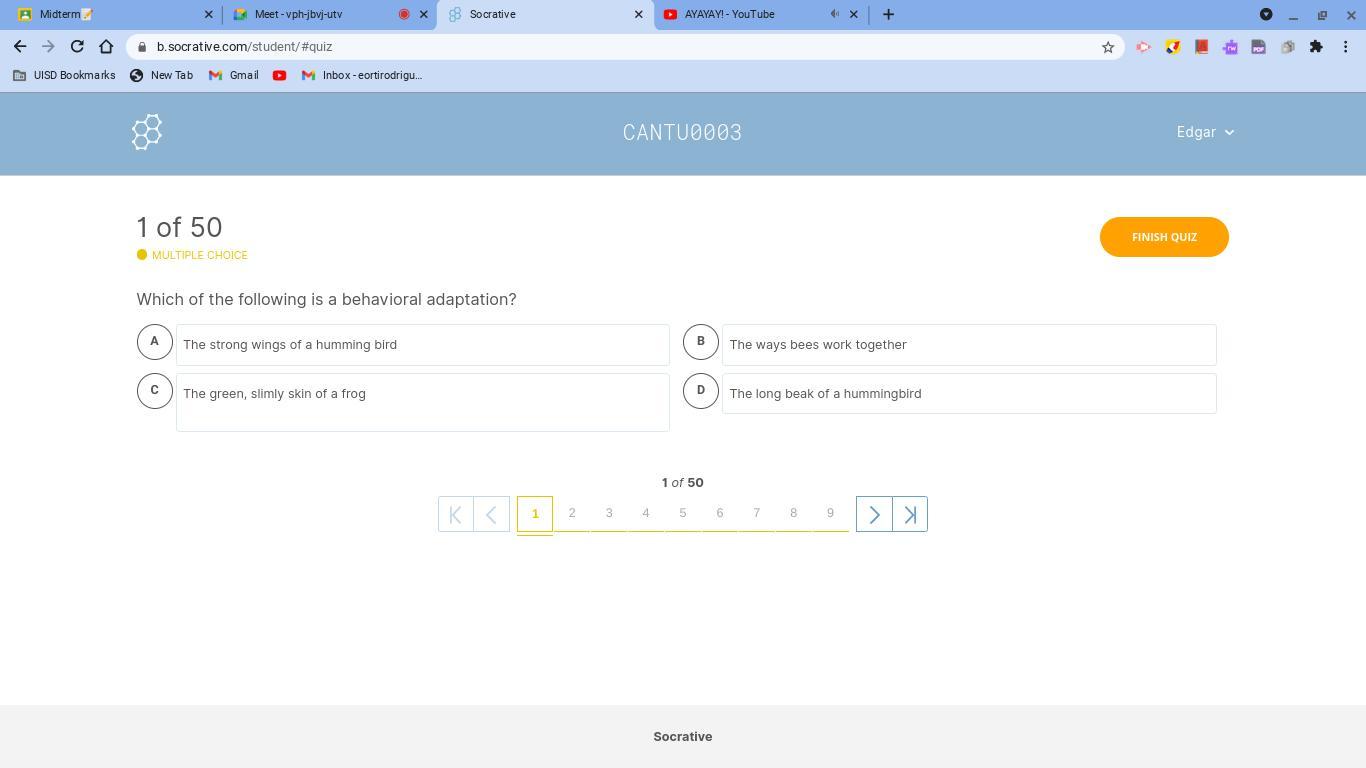Select answer choice A
The height and width of the screenshot is (768, 1366).
pyautogui.click(x=154, y=342)
